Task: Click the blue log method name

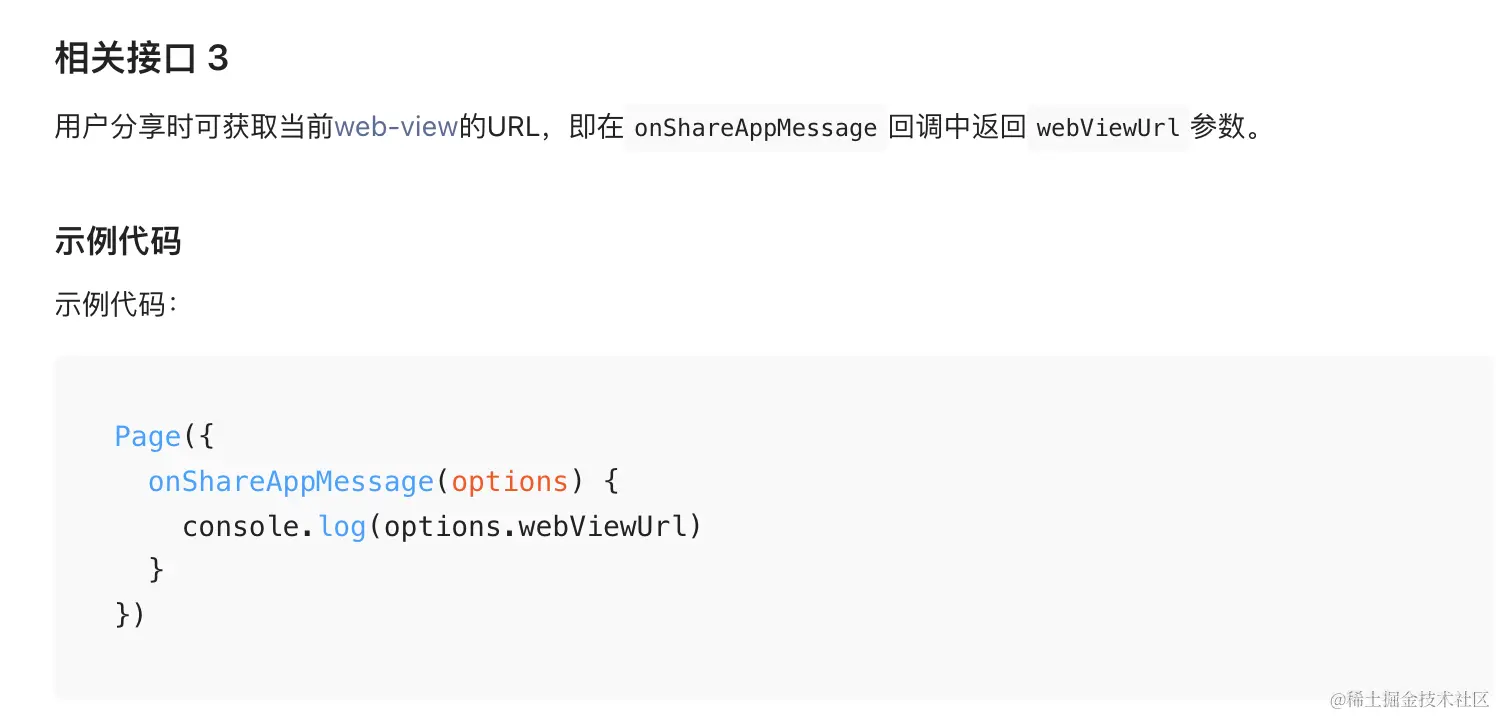Action: tap(342, 527)
